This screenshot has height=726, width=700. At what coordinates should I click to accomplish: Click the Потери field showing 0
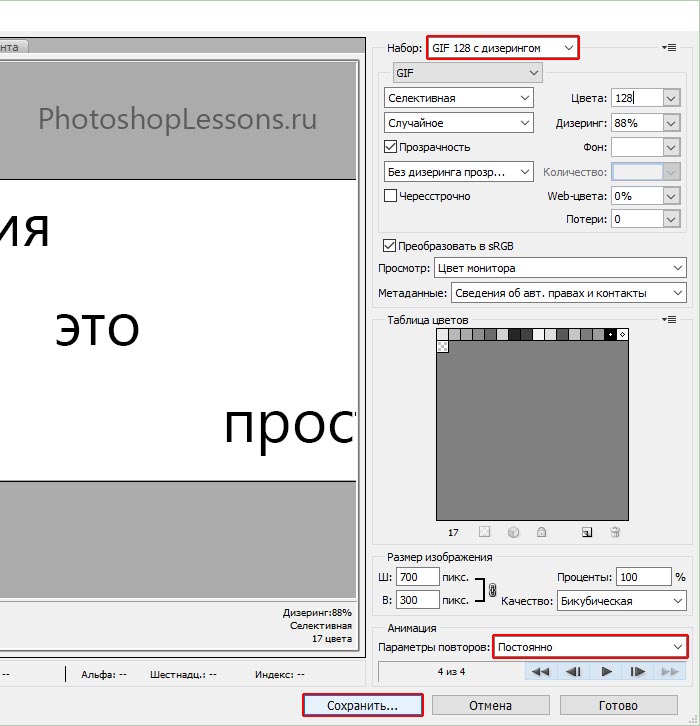click(x=637, y=219)
